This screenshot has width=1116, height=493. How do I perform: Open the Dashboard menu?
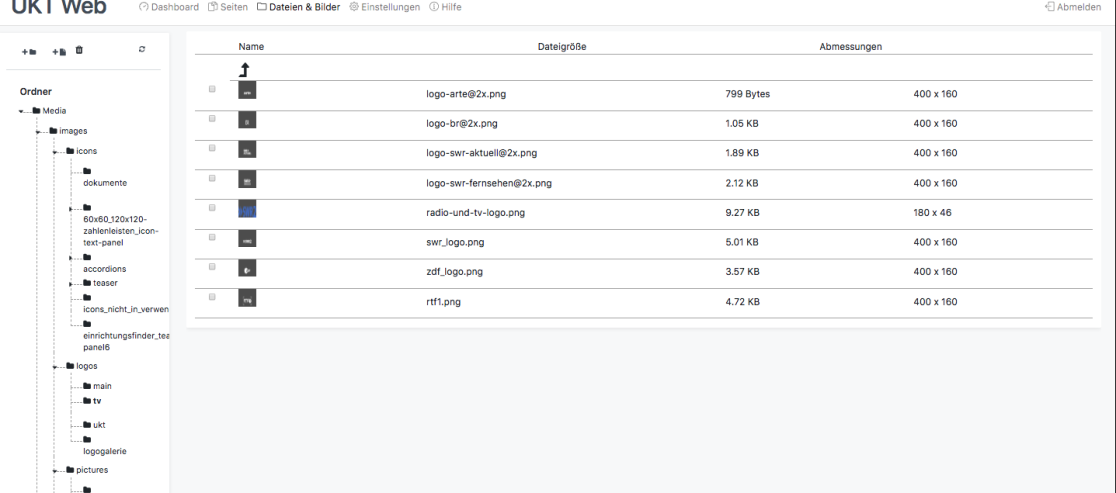click(169, 7)
